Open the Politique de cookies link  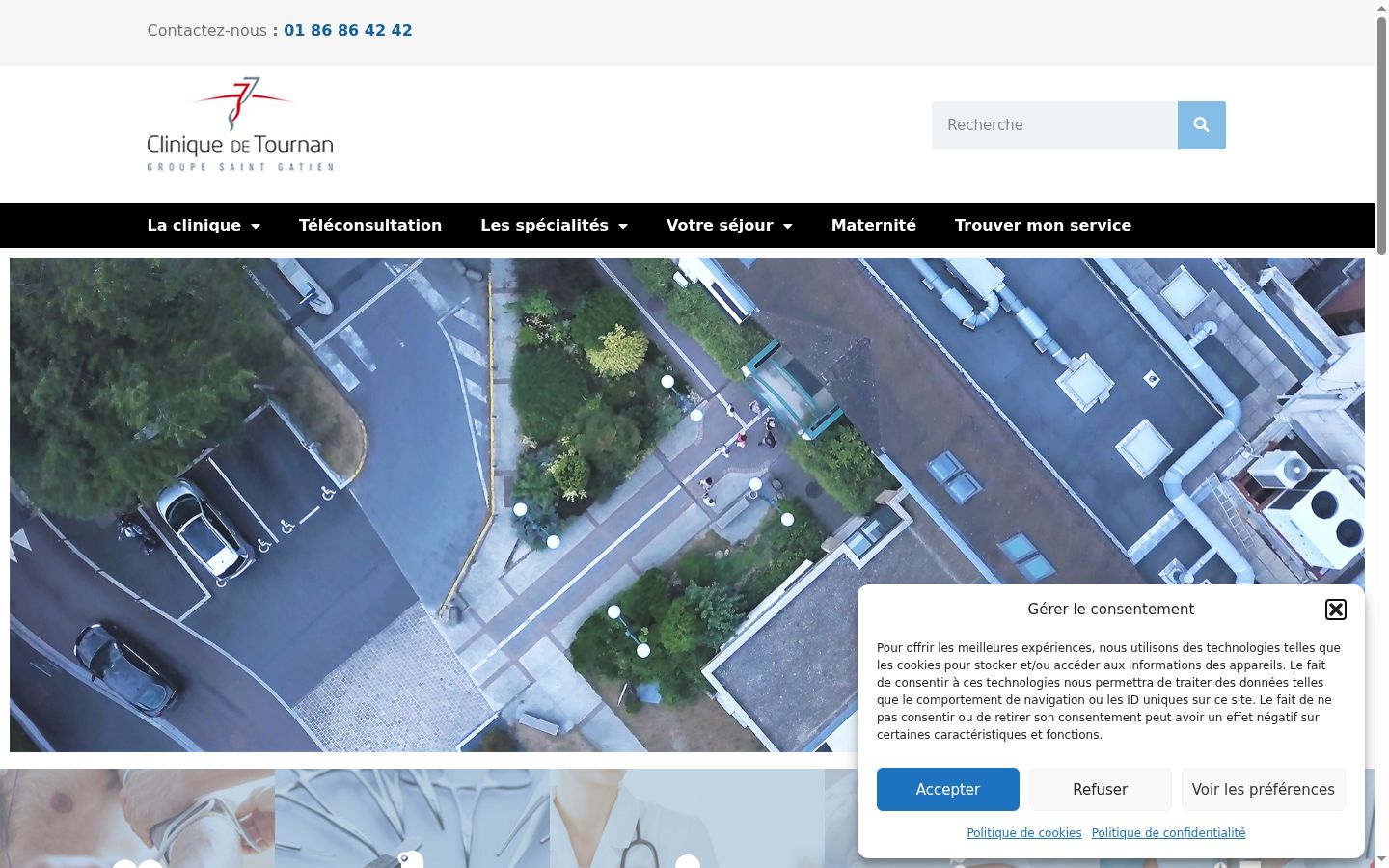click(1024, 833)
